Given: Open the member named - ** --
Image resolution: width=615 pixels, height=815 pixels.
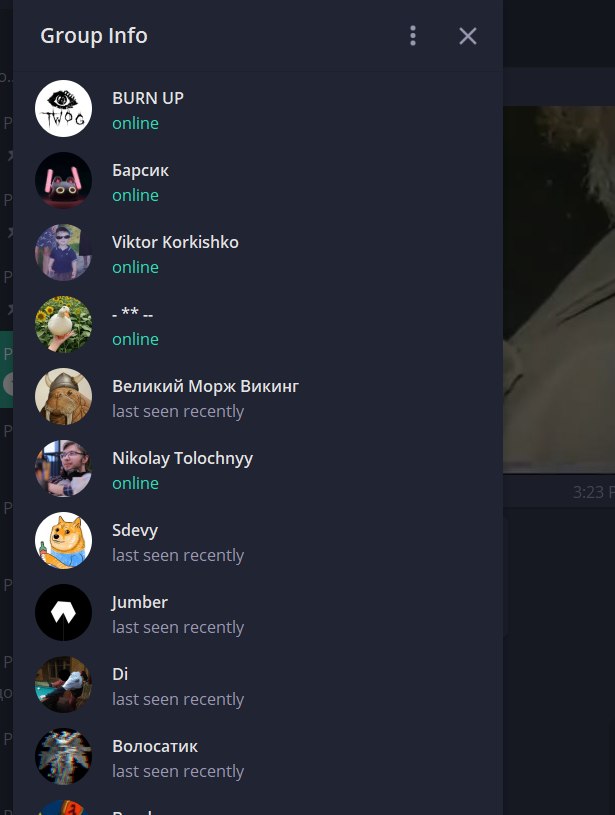Looking at the screenshot, I should click(257, 324).
